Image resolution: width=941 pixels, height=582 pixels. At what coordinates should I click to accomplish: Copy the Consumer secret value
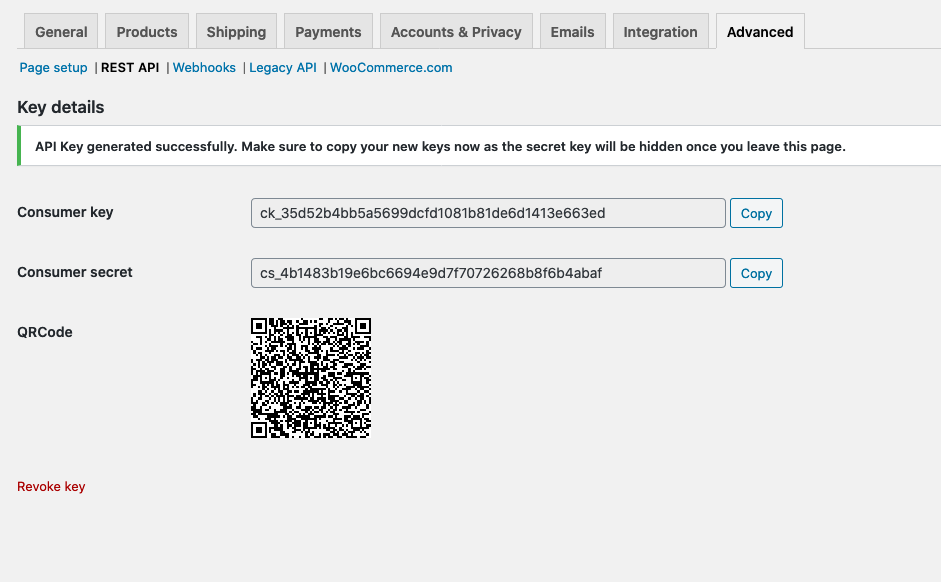[756, 273]
